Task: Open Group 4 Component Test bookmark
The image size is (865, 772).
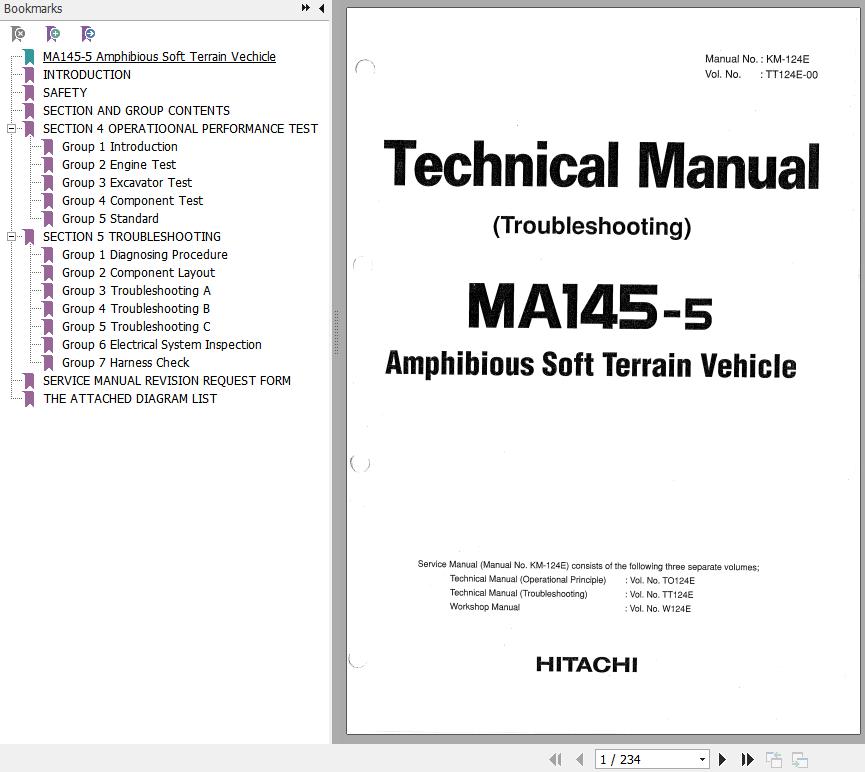Action: [x=132, y=201]
